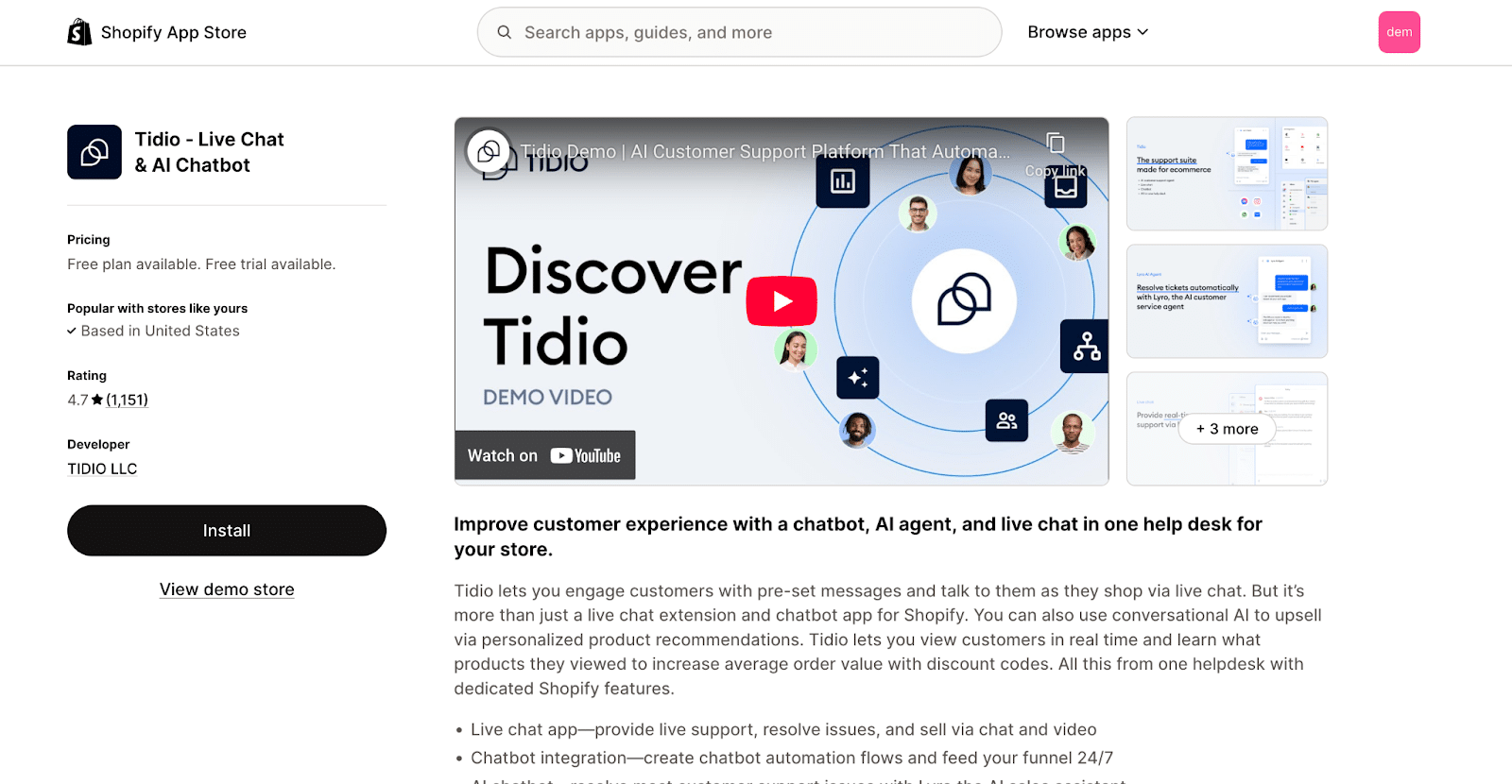
Task: Install the Tidio app
Action: [227, 531]
